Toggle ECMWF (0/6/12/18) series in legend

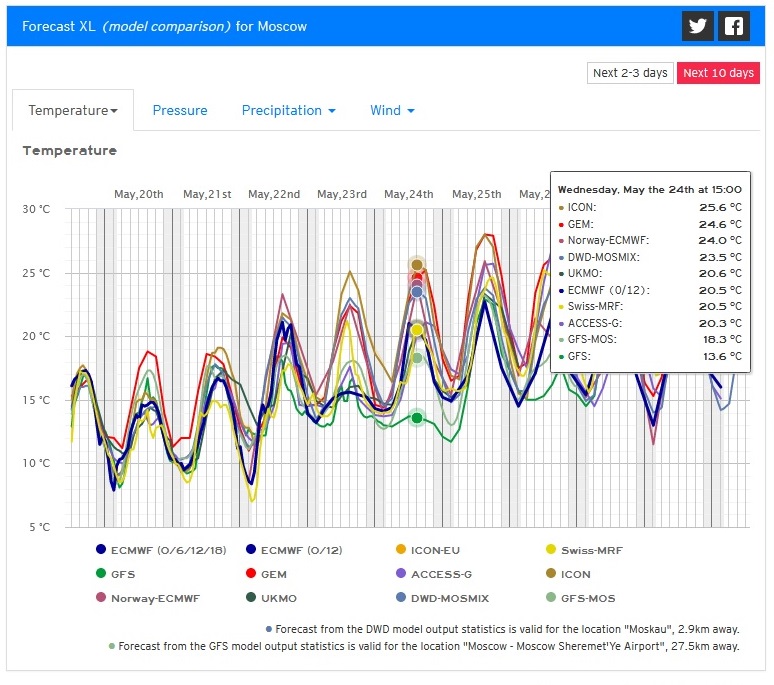pyautogui.click(x=161, y=550)
